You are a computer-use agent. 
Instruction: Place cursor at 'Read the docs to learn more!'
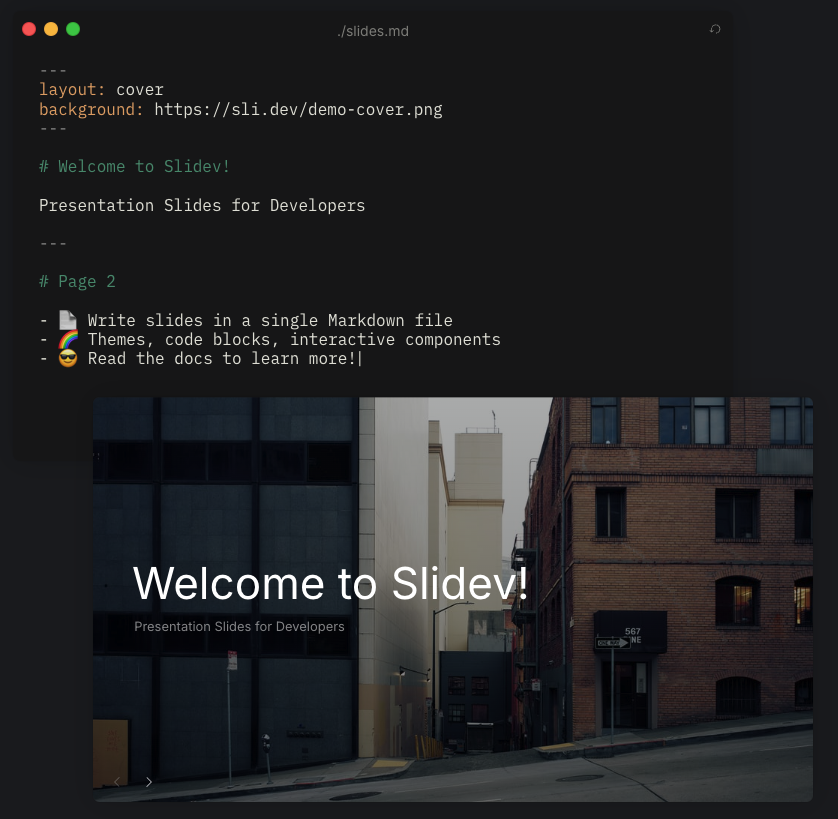tap(222, 359)
